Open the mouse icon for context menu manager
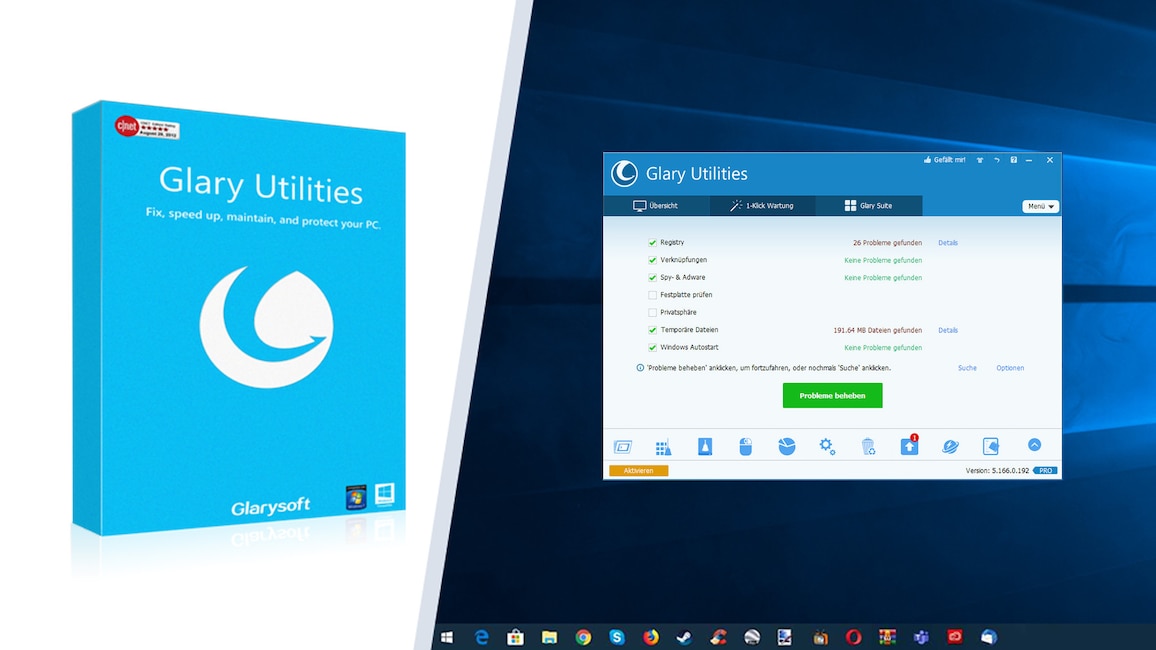The height and width of the screenshot is (650, 1156). 745,447
